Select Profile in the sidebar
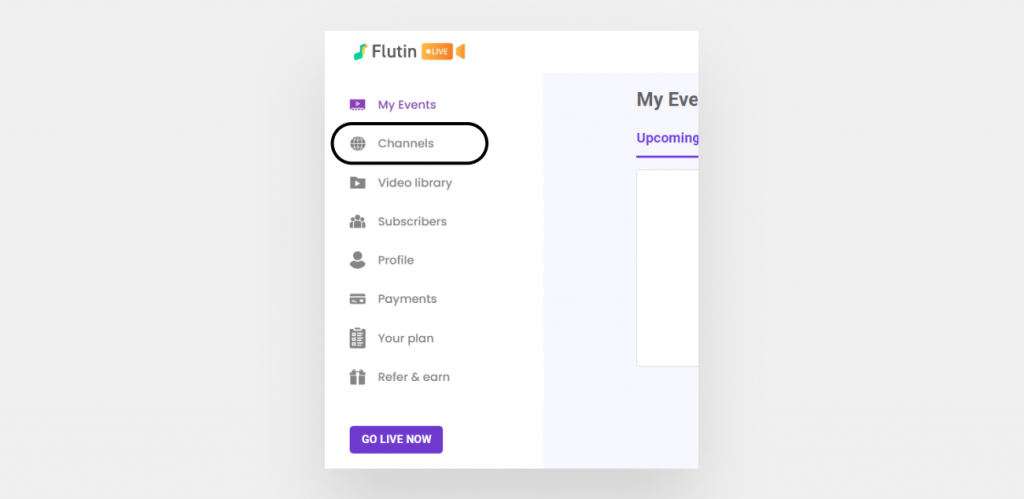This screenshot has width=1024, height=499. [x=396, y=260]
